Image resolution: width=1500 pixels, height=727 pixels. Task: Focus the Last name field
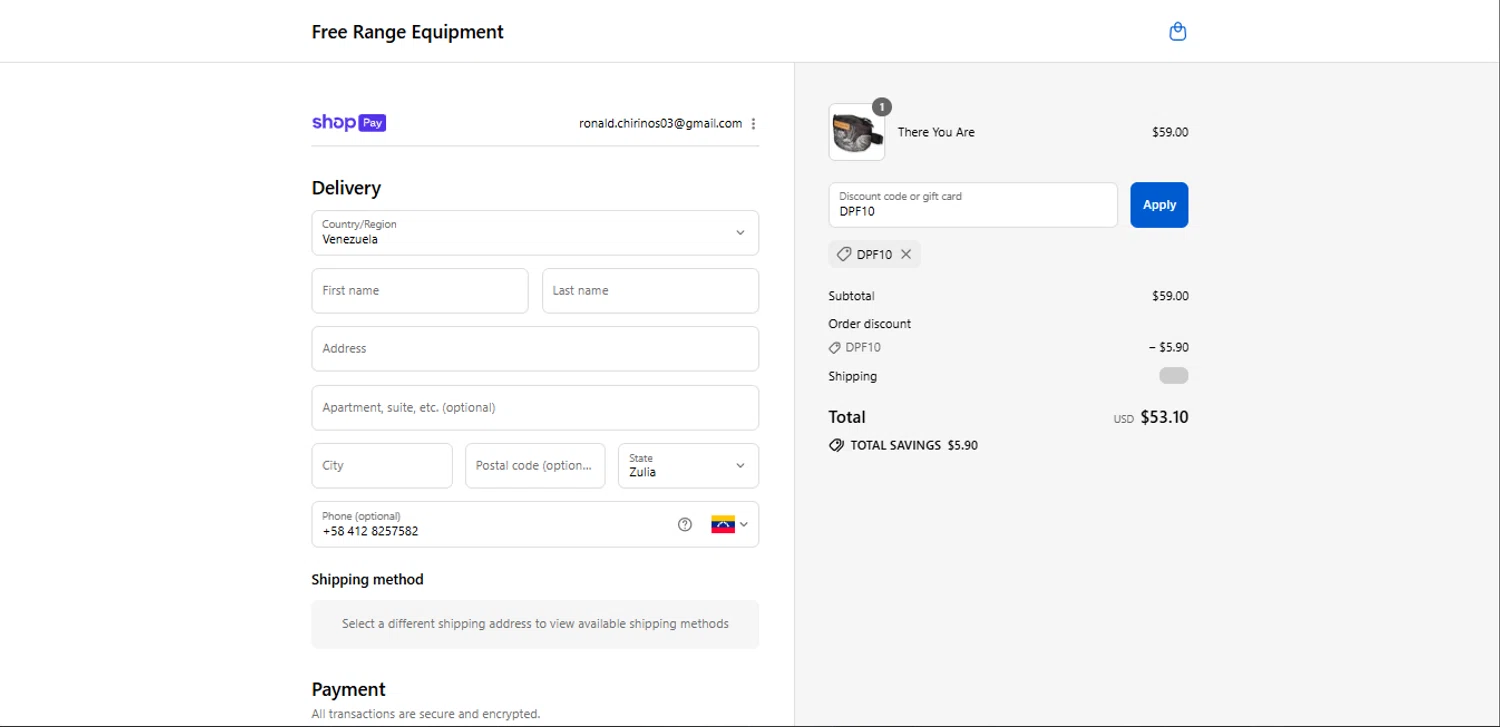coord(650,291)
